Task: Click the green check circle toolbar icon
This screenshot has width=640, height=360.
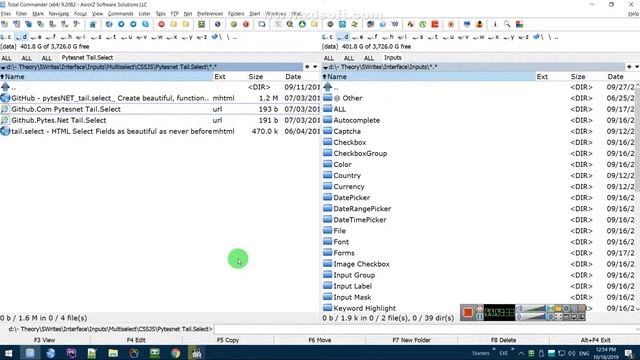Action: [233, 24]
